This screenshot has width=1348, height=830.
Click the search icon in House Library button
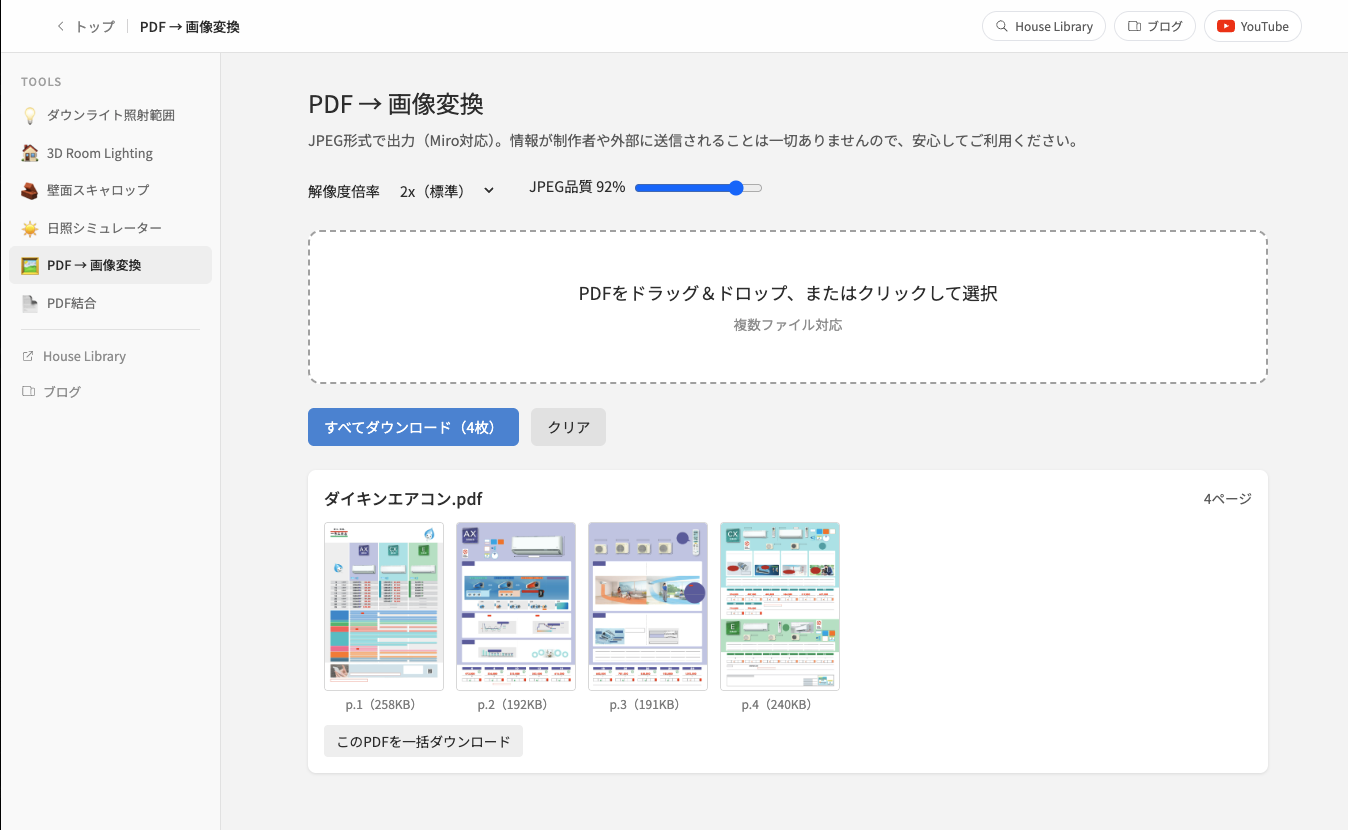pyautogui.click(x=1002, y=27)
